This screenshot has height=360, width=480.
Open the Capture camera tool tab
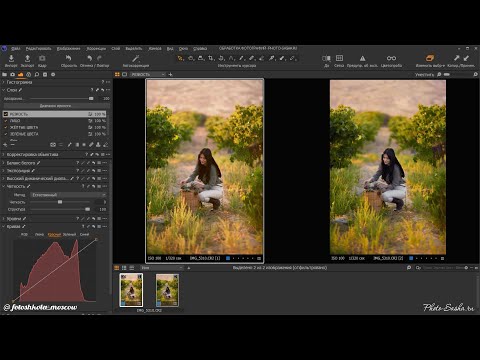(x=12, y=74)
